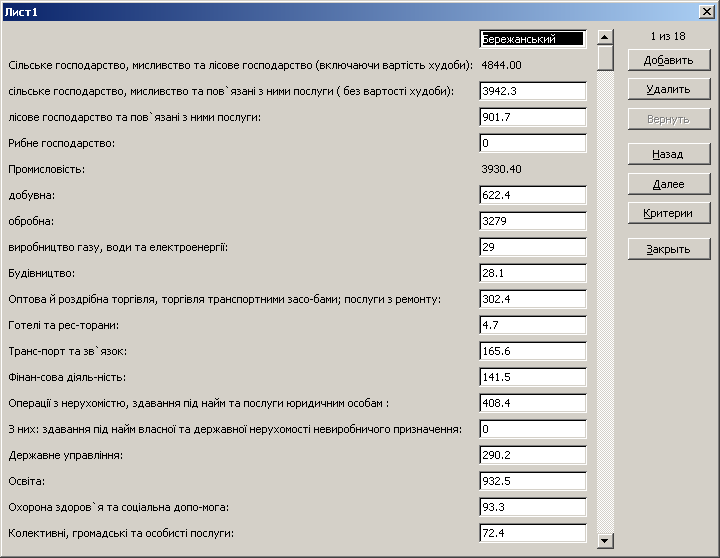Click the Фінансова діяльність field 141.5
Screen dimensions: 720x558
click(x=533, y=377)
